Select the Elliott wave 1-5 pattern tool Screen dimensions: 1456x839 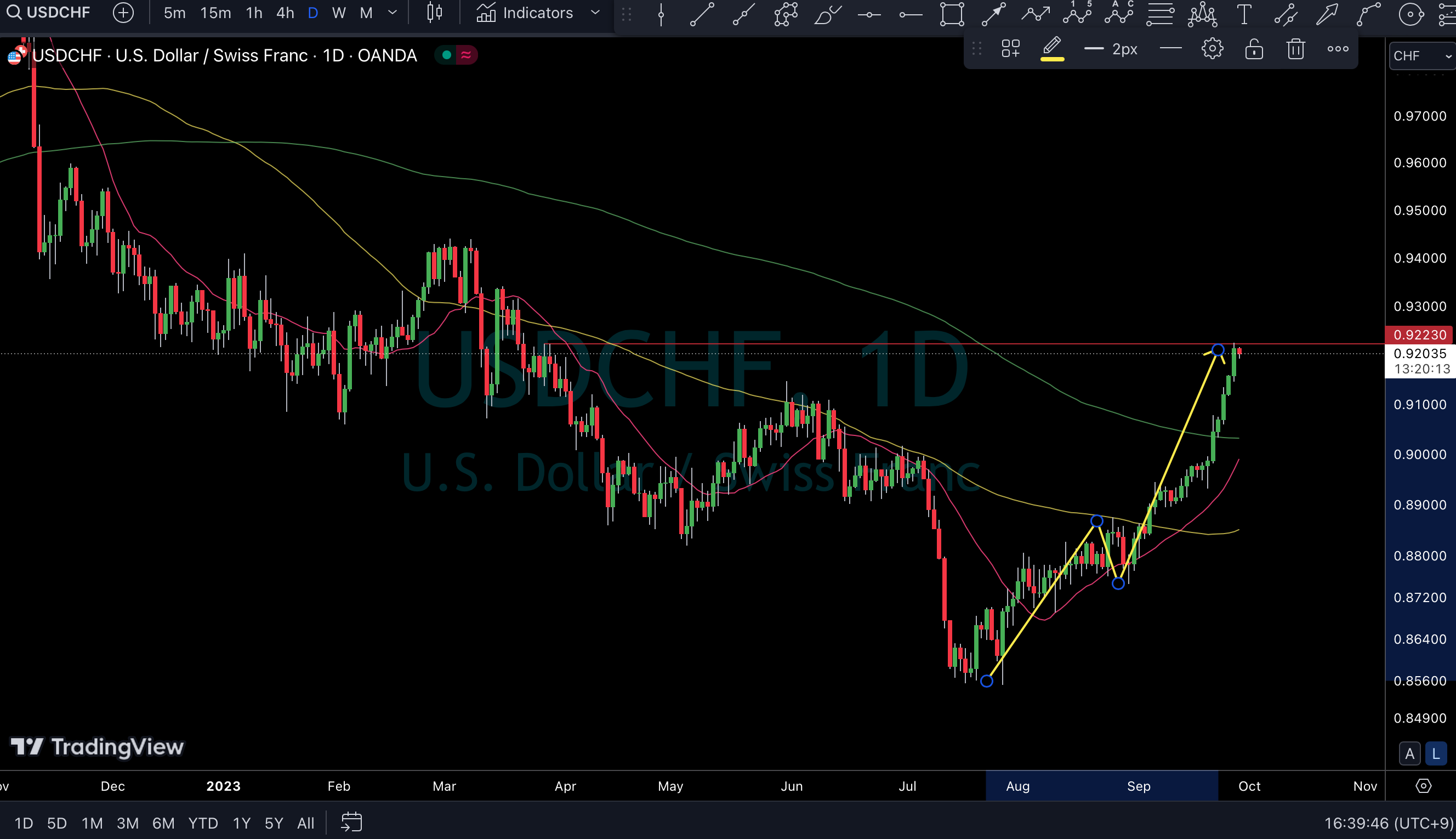[x=1077, y=13]
